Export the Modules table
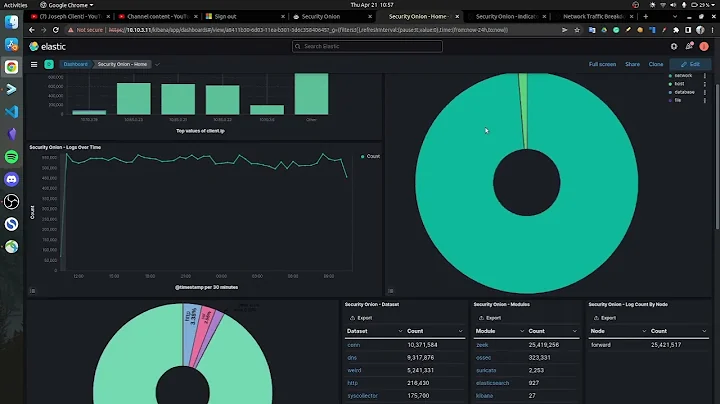 (490, 318)
